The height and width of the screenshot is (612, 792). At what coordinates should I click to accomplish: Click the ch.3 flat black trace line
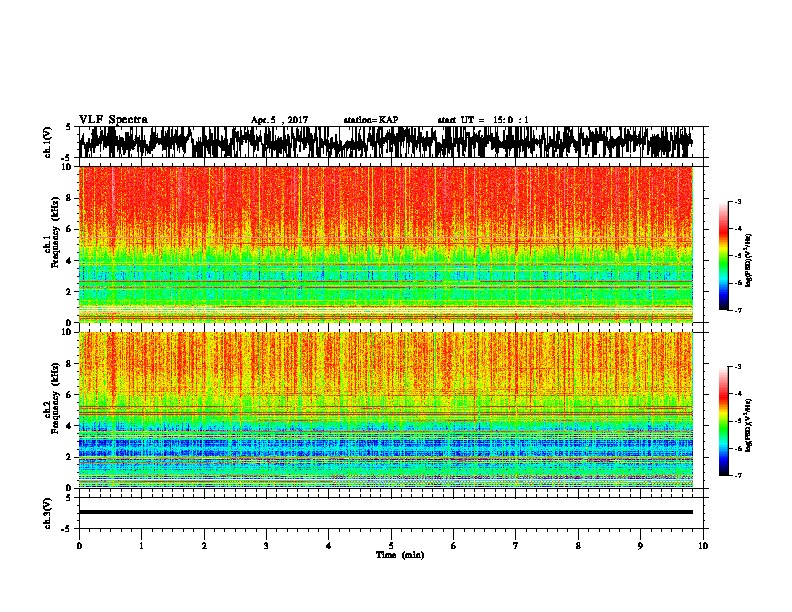385,512
